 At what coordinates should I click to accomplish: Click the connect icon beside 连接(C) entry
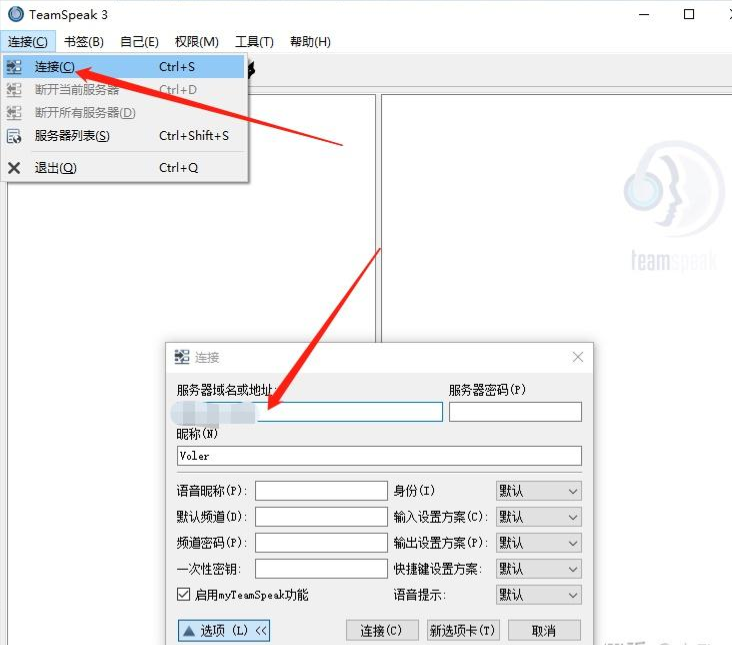coord(14,67)
